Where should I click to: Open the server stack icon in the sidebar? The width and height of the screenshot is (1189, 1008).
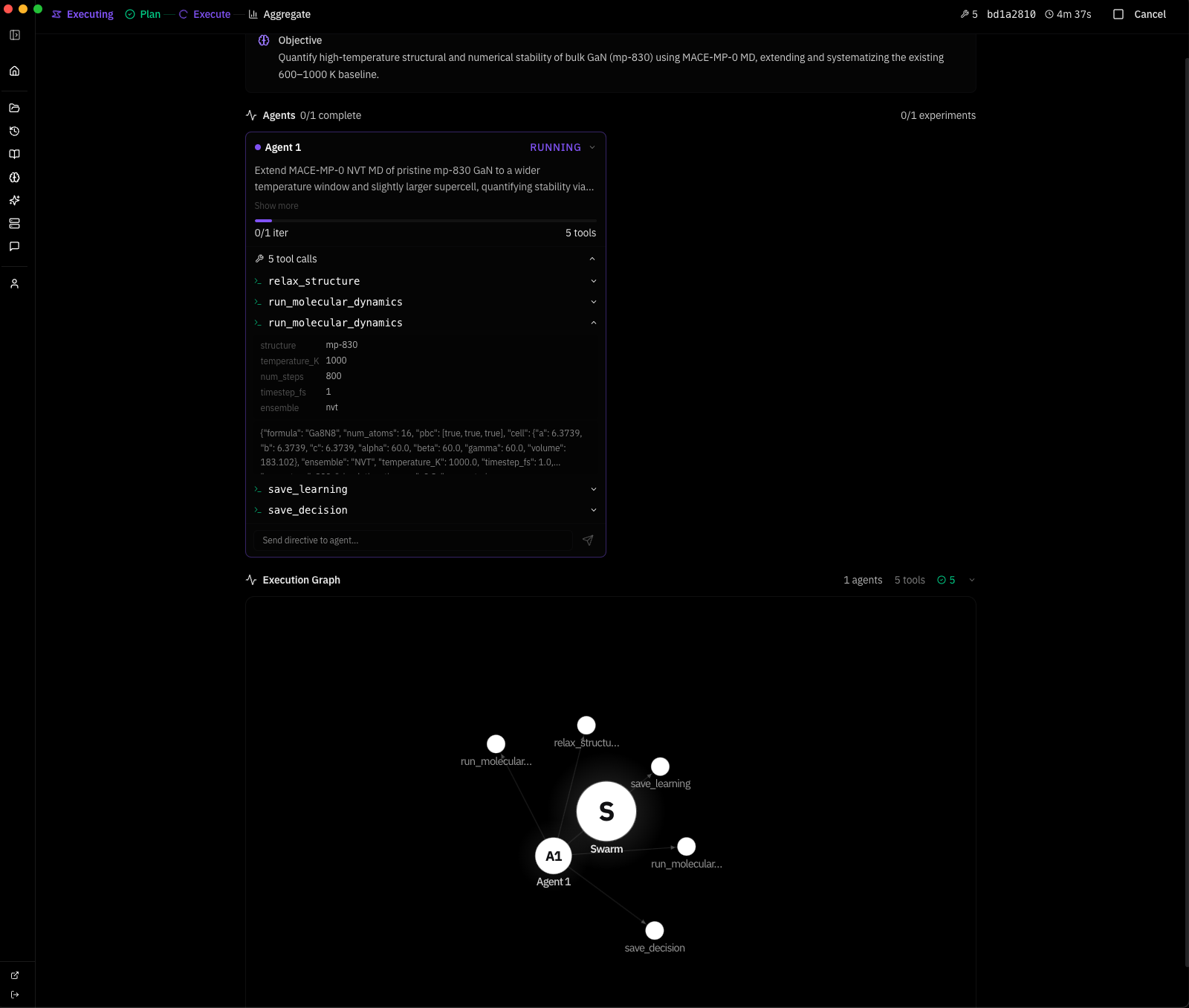14,224
